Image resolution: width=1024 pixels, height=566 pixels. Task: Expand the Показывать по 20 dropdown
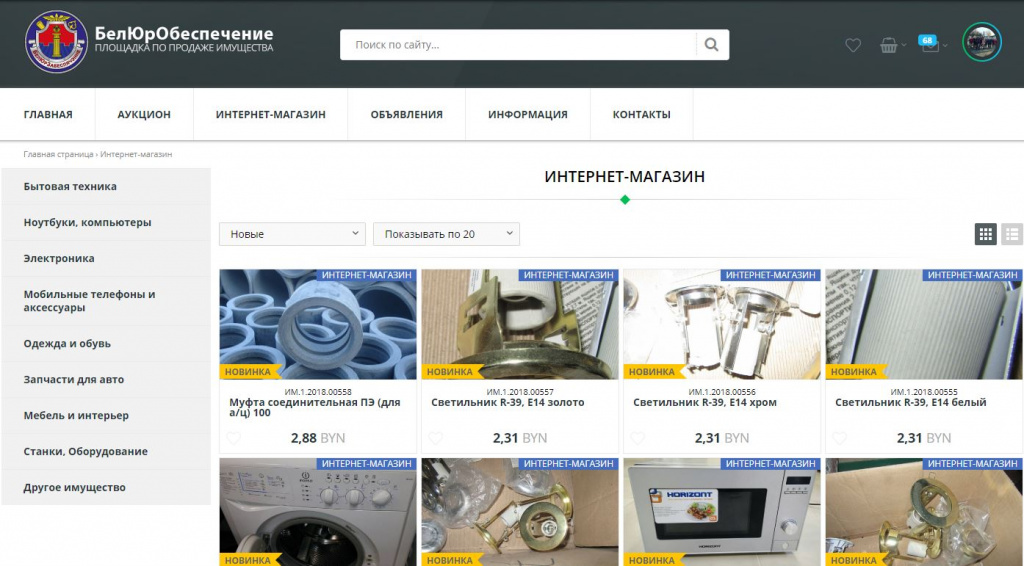(446, 234)
